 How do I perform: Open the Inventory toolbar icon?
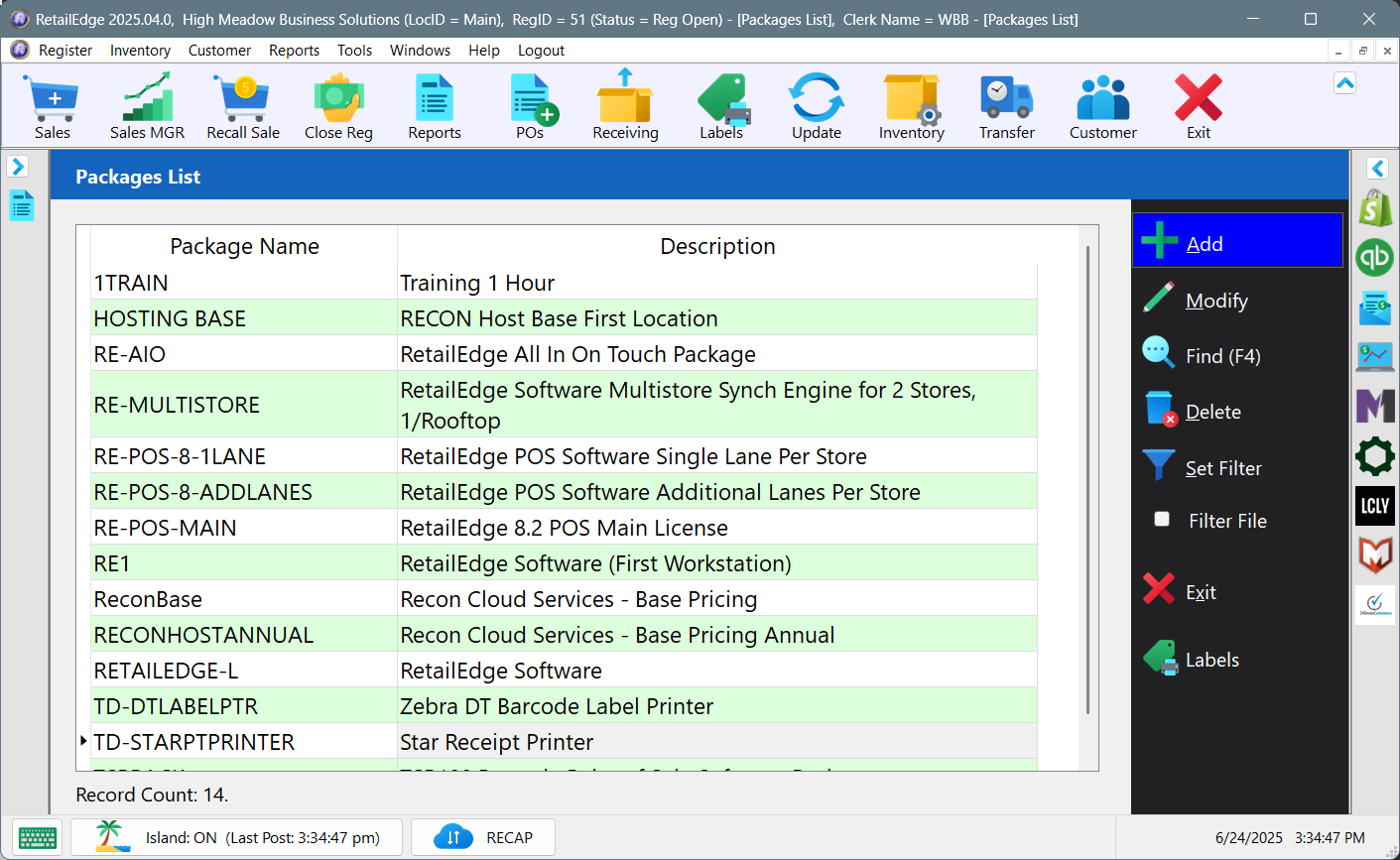tap(912, 106)
